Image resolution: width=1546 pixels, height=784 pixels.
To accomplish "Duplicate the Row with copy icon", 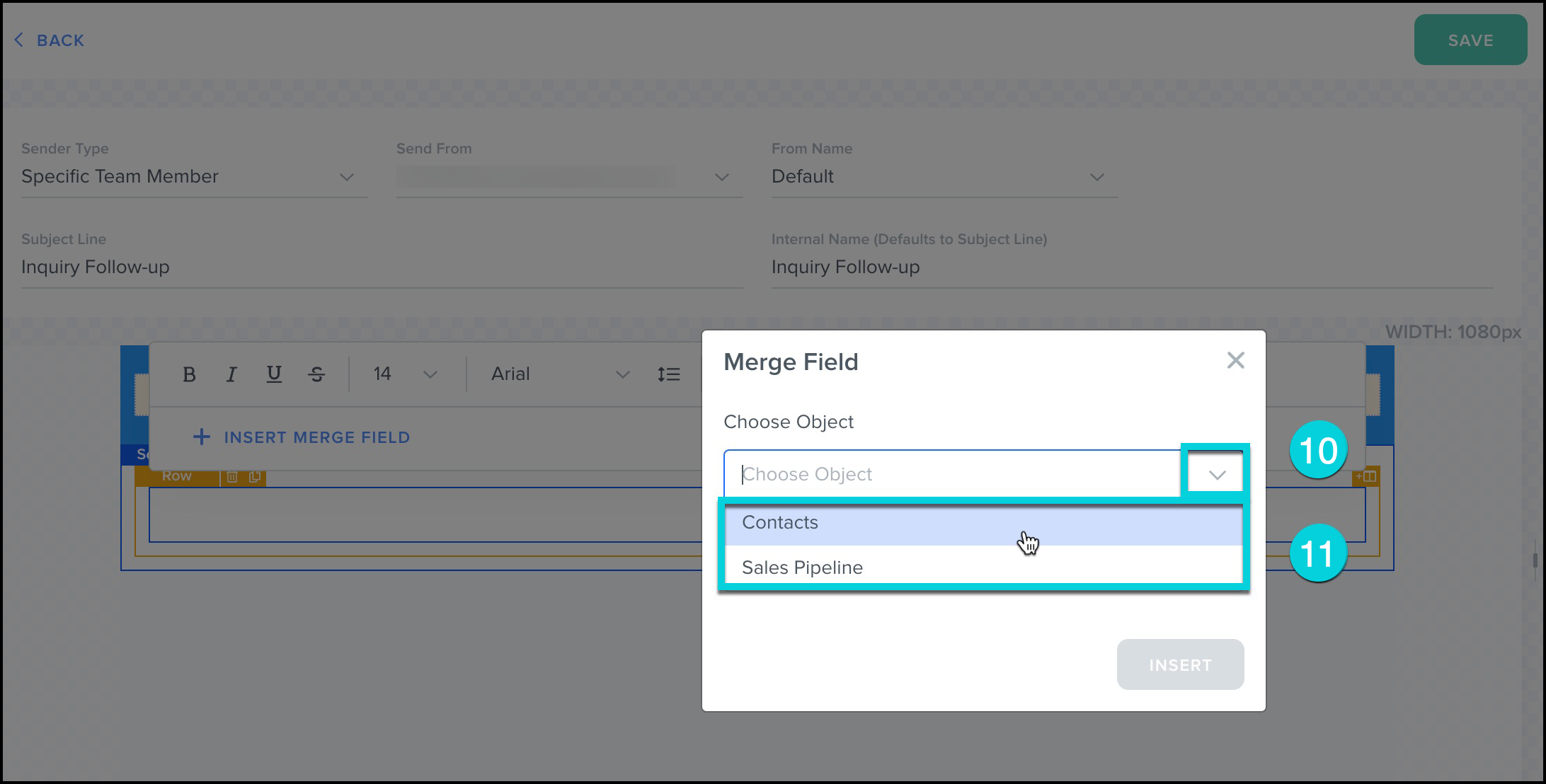I will point(255,477).
